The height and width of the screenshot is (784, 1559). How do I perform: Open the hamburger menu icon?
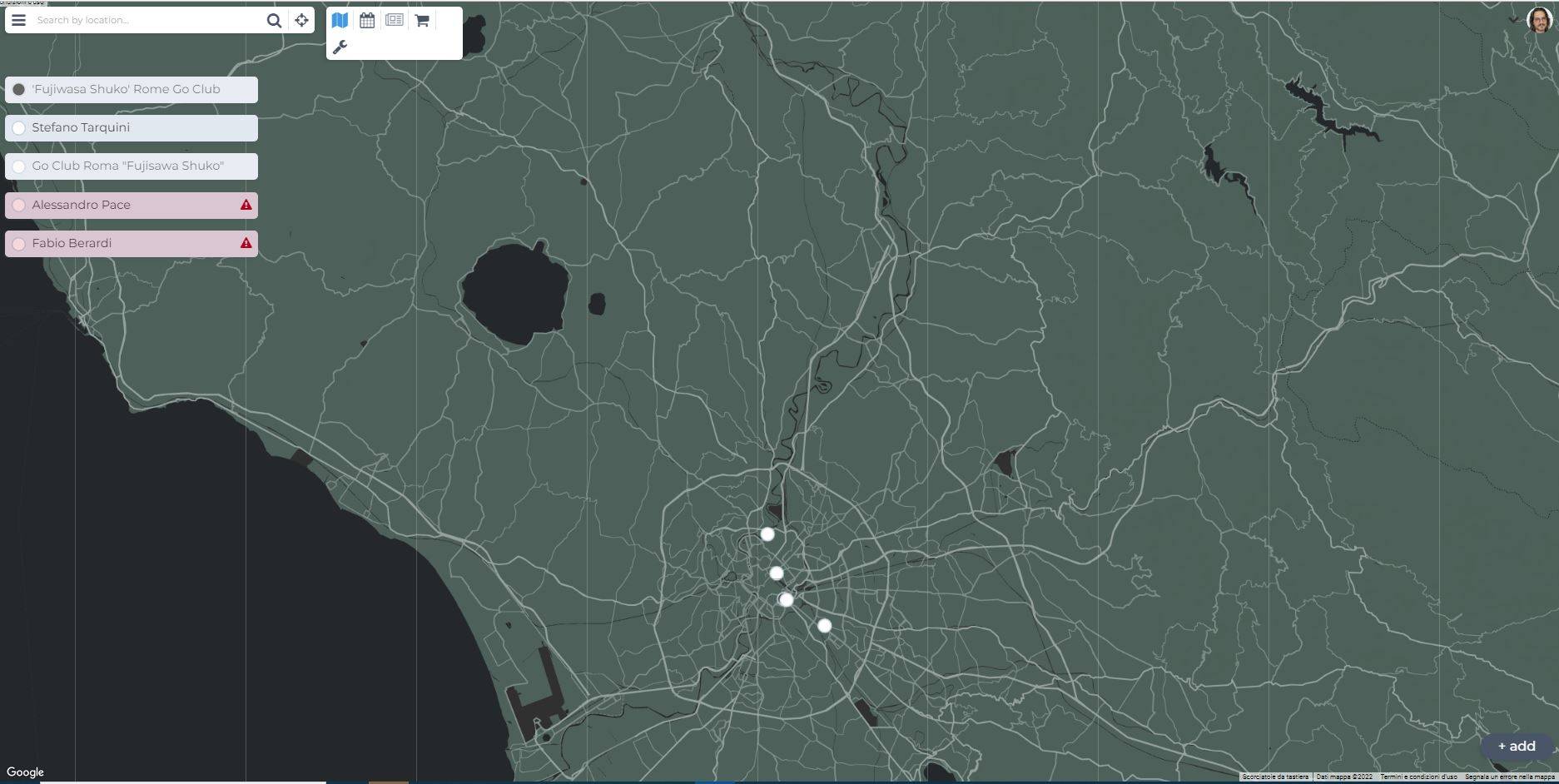click(x=17, y=19)
